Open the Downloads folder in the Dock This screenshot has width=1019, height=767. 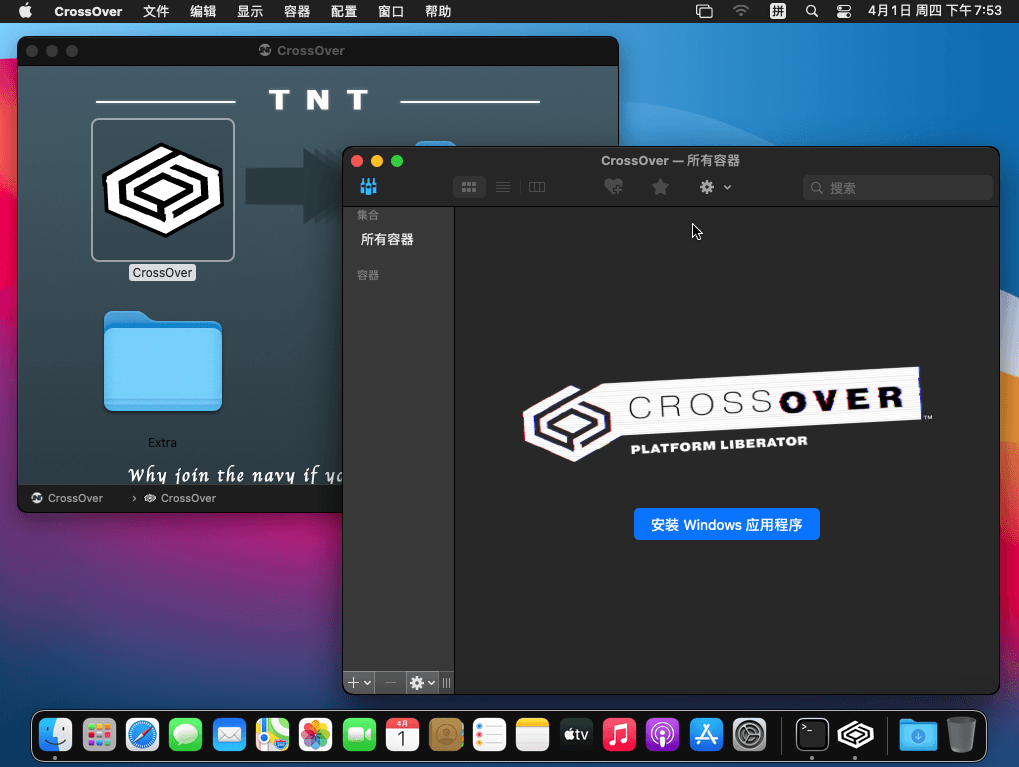coord(918,735)
